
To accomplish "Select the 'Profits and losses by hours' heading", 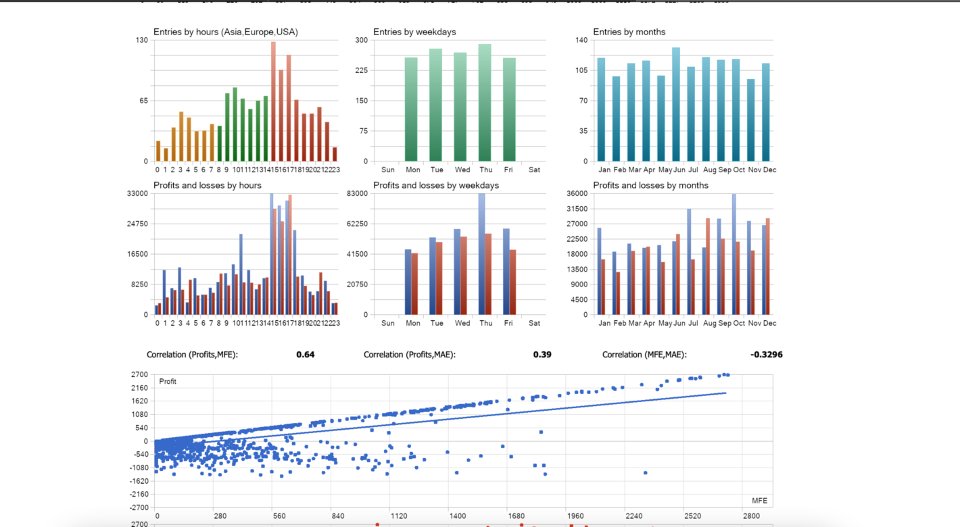I will click(207, 185).
